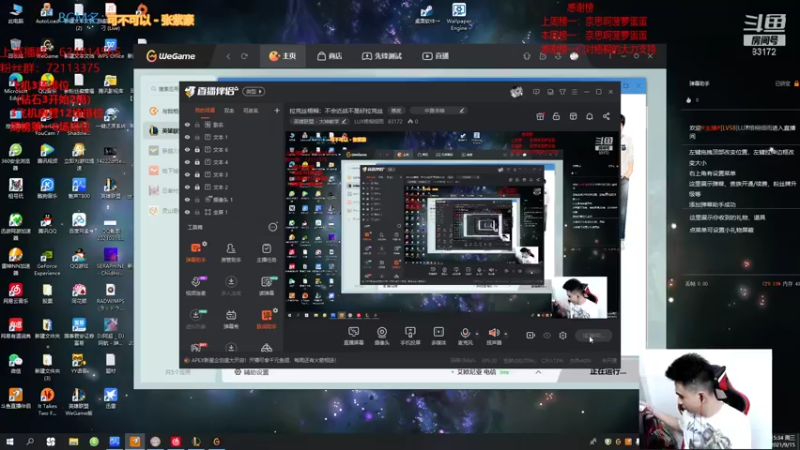Toggle visibility of 文本 3 layer

point(187,174)
